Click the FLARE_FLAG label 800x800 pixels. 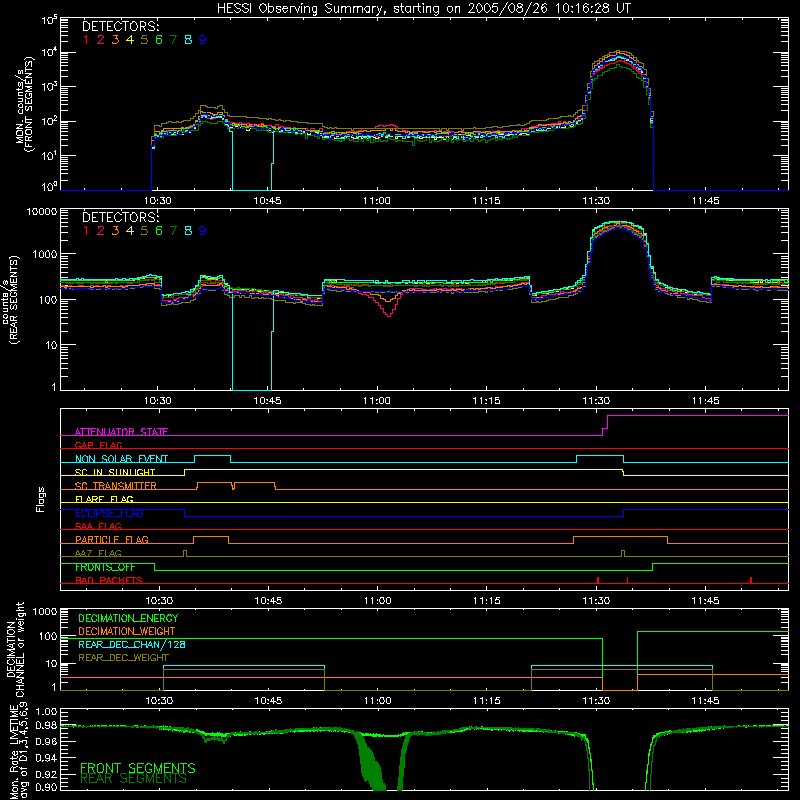coord(104,499)
